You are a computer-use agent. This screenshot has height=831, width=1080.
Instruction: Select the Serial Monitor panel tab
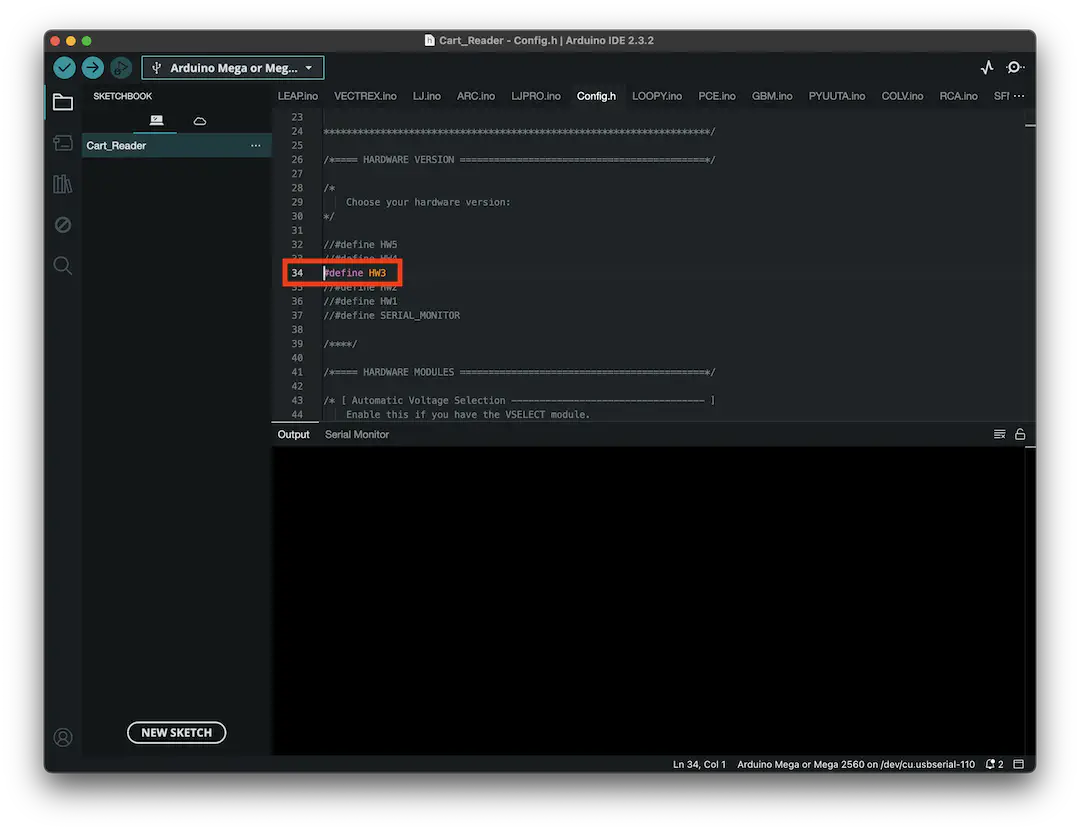point(357,434)
